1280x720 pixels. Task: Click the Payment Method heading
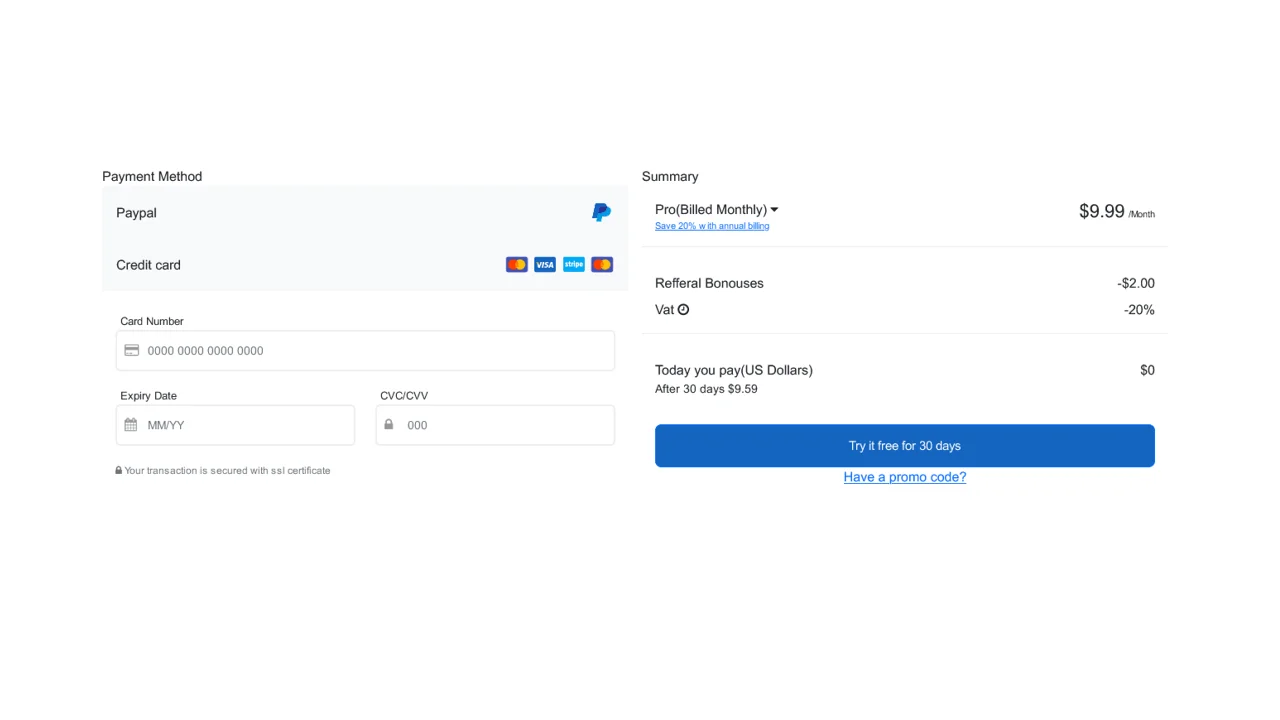(152, 176)
